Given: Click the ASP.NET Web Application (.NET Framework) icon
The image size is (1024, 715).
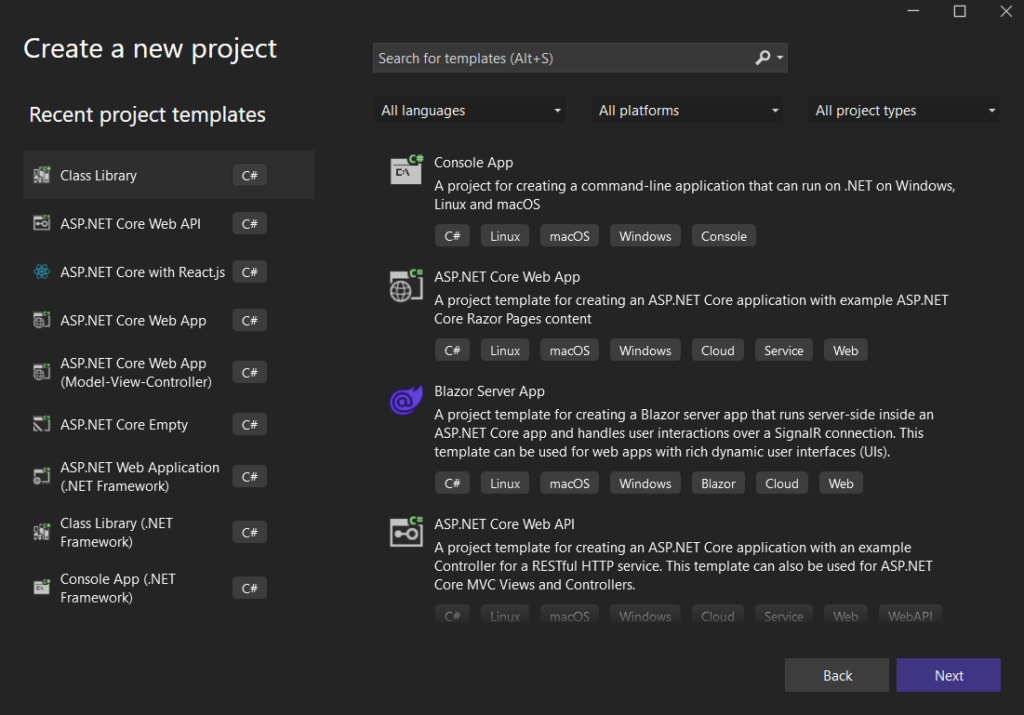Looking at the screenshot, I should (41, 476).
